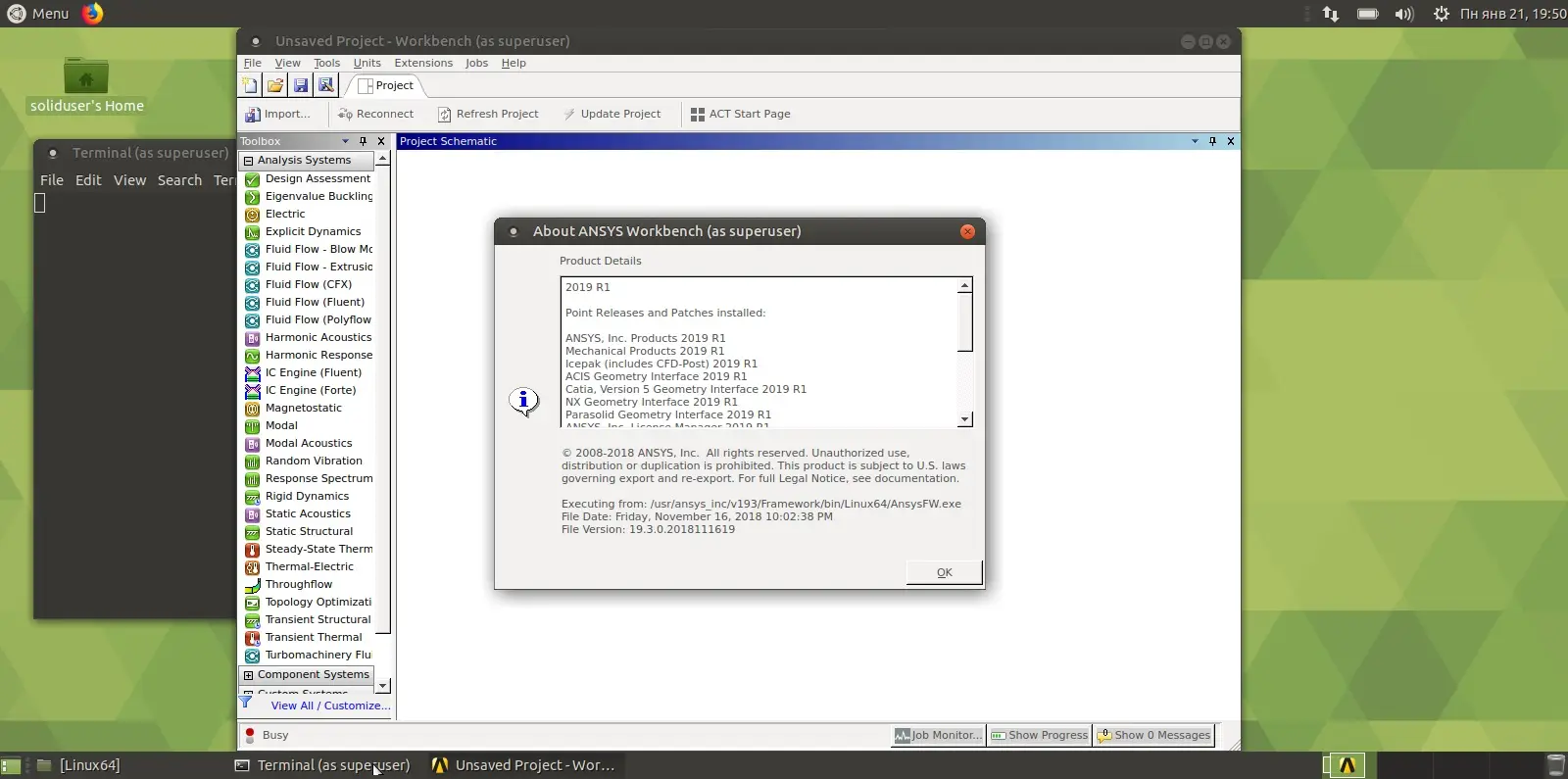Click the Import icon
The image size is (1568, 779).
pyautogui.click(x=253, y=114)
